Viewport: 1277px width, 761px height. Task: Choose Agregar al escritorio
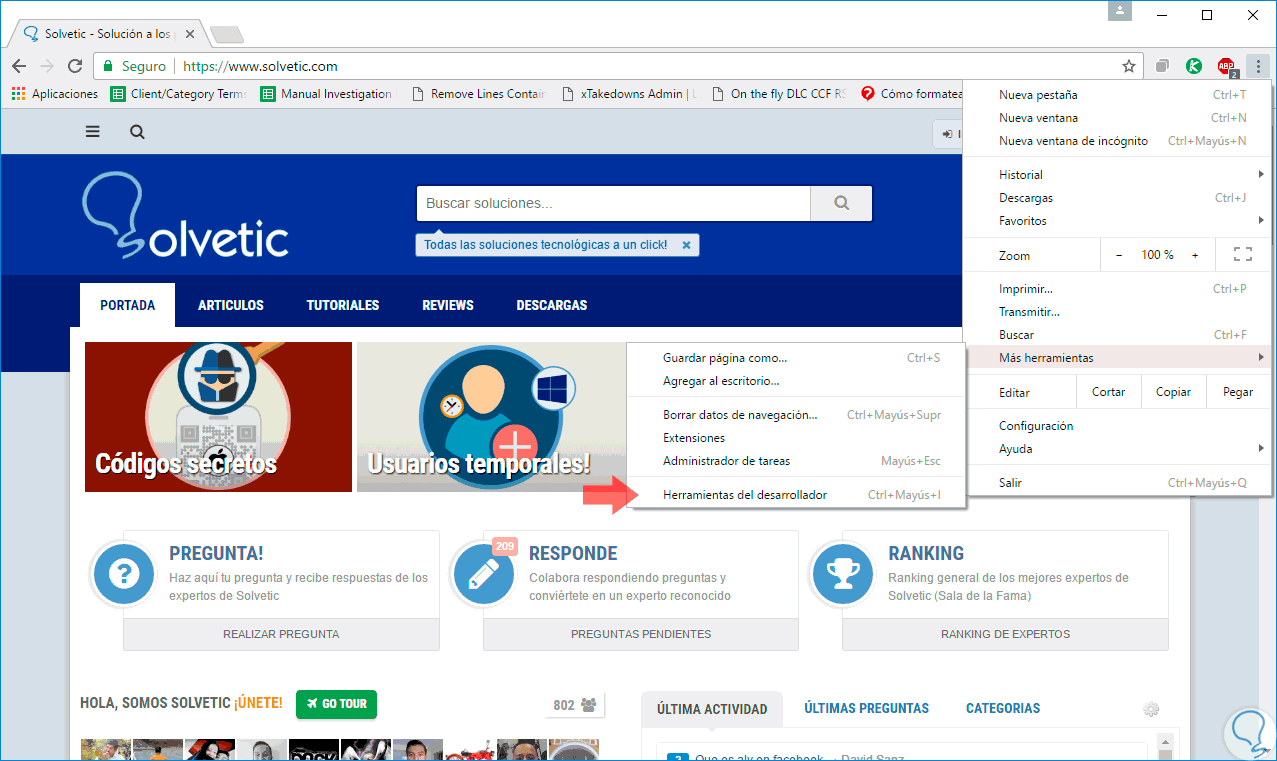pyautogui.click(x=796, y=381)
